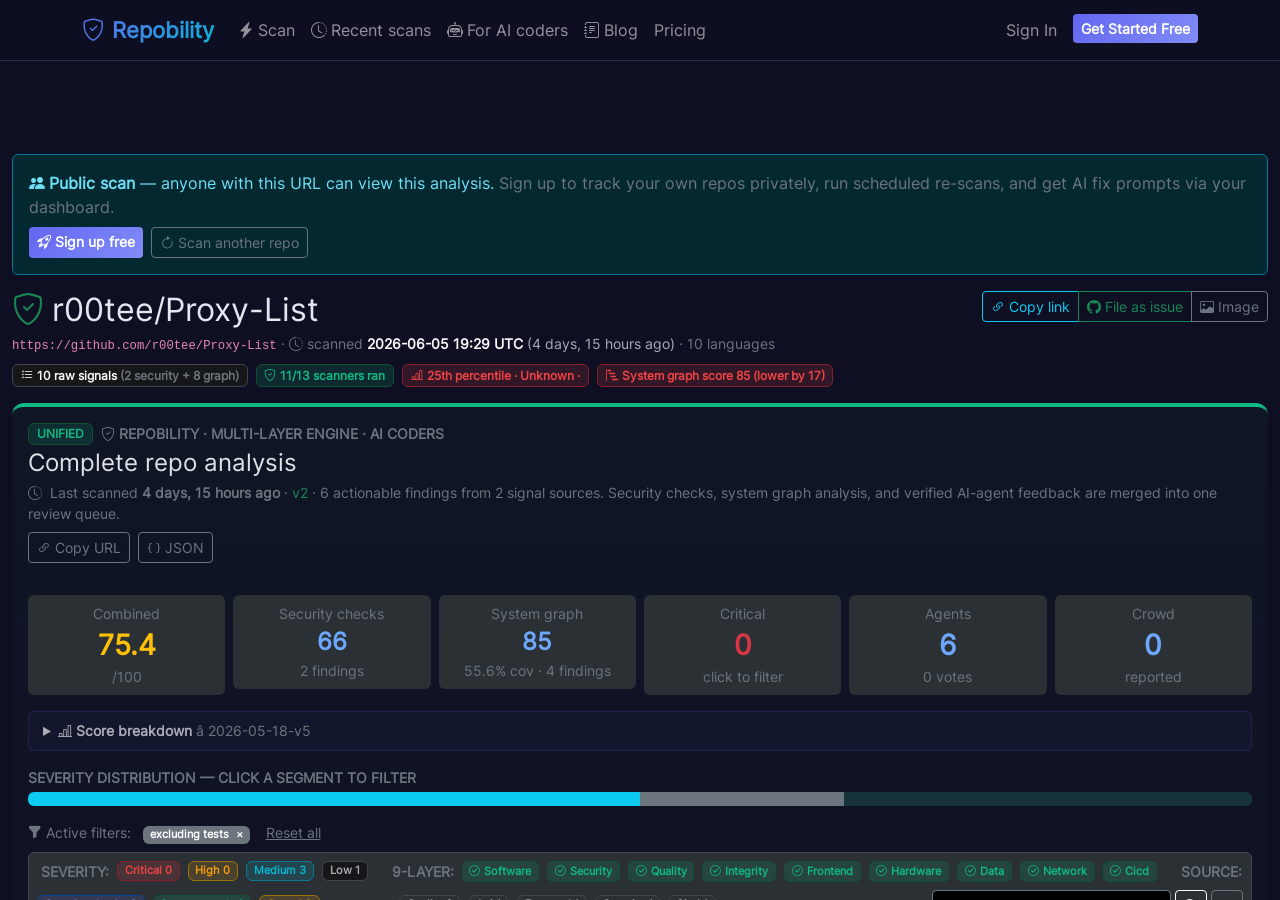This screenshot has height=900, width=1280.
Task: Click the cyan severity distribution segment
Action: [334, 799]
